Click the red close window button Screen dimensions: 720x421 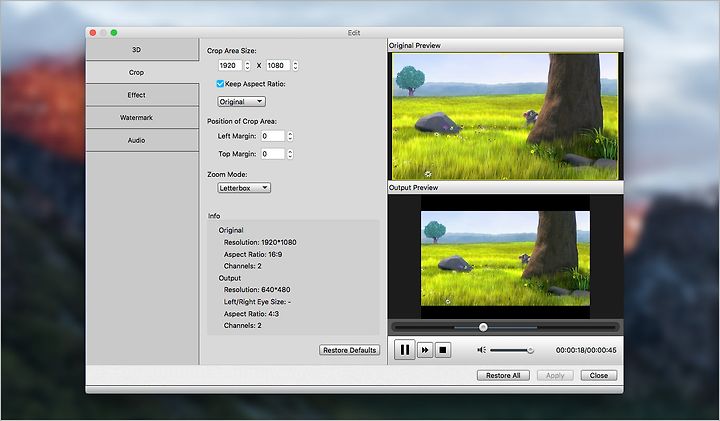pyautogui.click(x=93, y=33)
